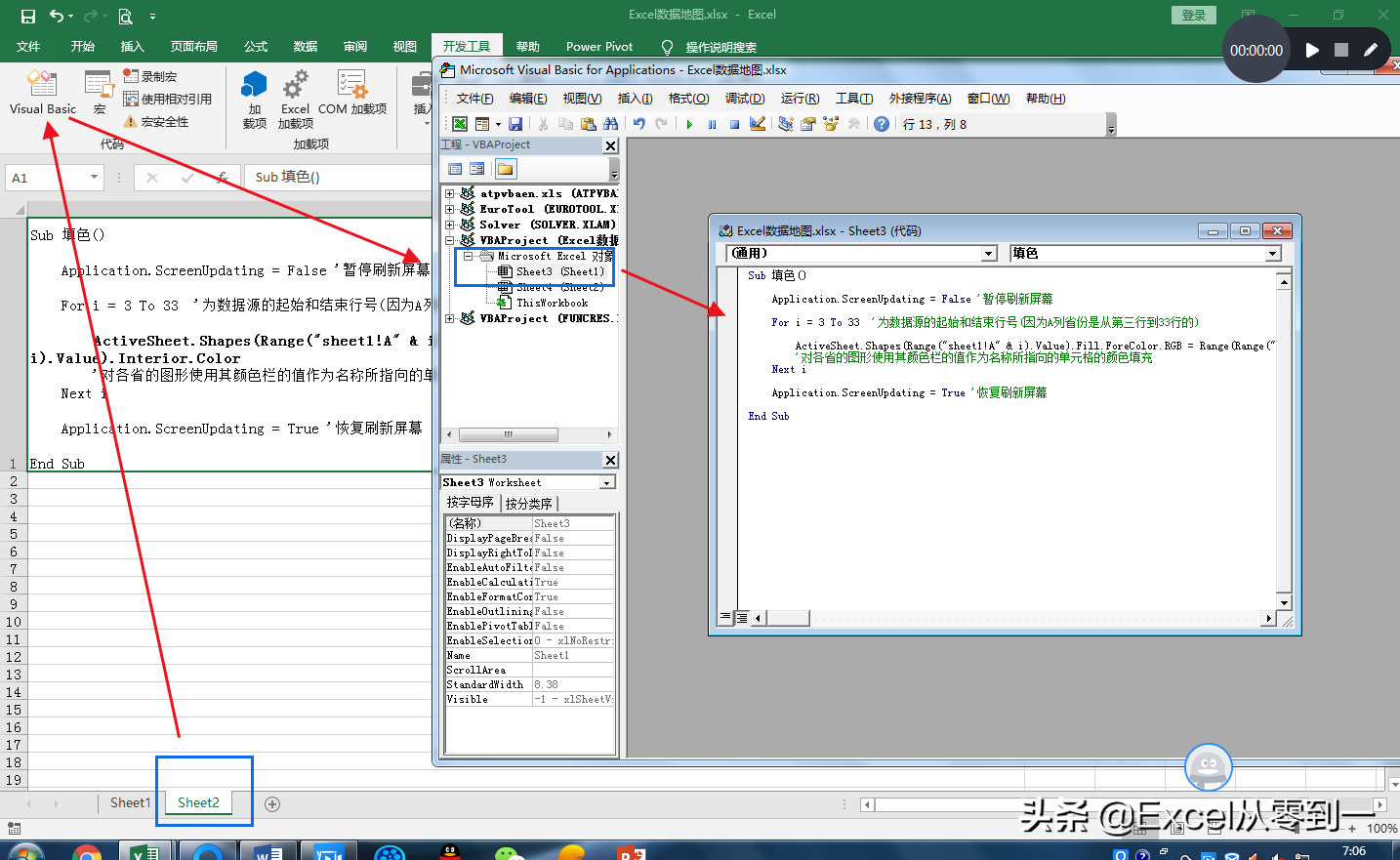Undo with the VBA toolbar undo arrow
This screenshot has height=860, width=1400.
tap(638, 124)
